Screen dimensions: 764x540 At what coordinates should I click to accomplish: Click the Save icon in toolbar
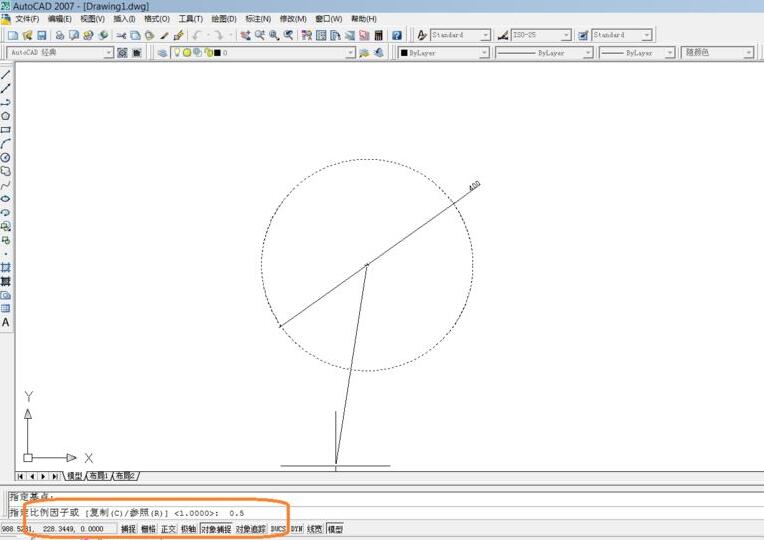point(42,35)
